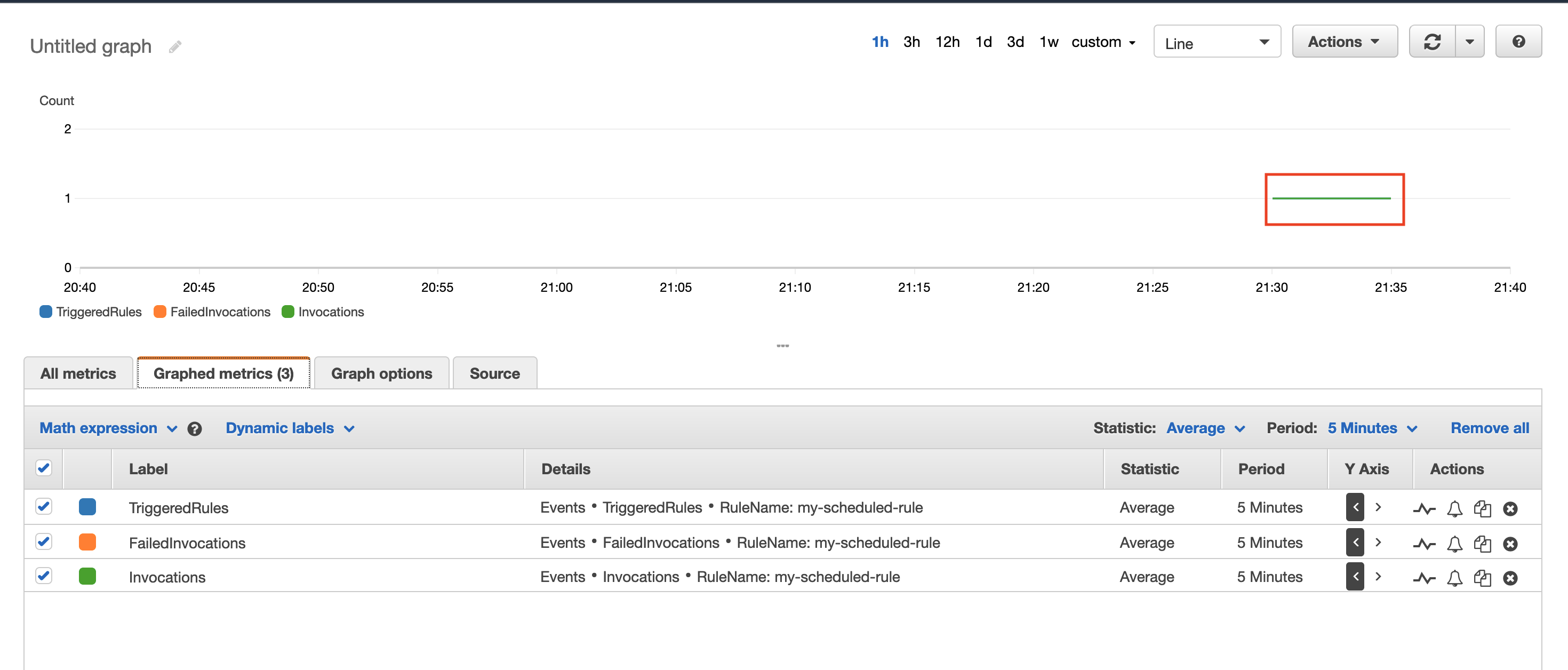Click the Remove all link
The image size is (1568, 670).
pyautogui.click(x=1489, y=428)
